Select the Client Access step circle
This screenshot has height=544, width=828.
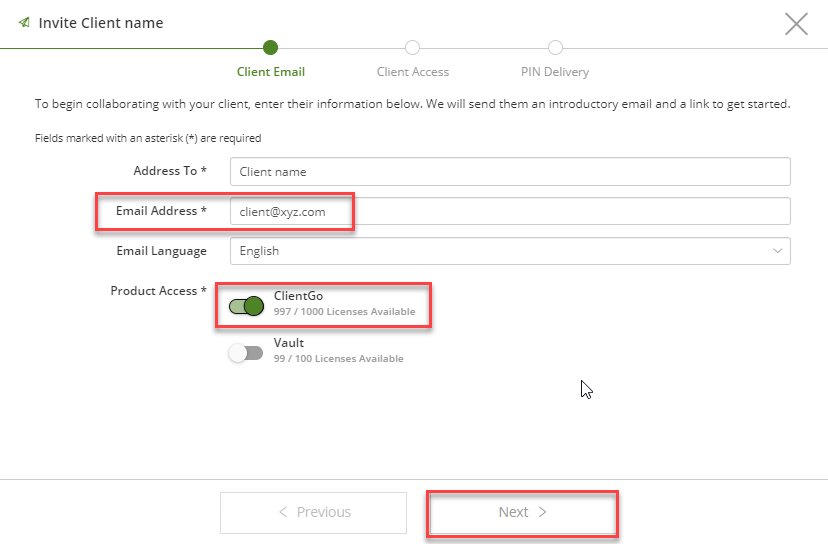pos(412,48)
